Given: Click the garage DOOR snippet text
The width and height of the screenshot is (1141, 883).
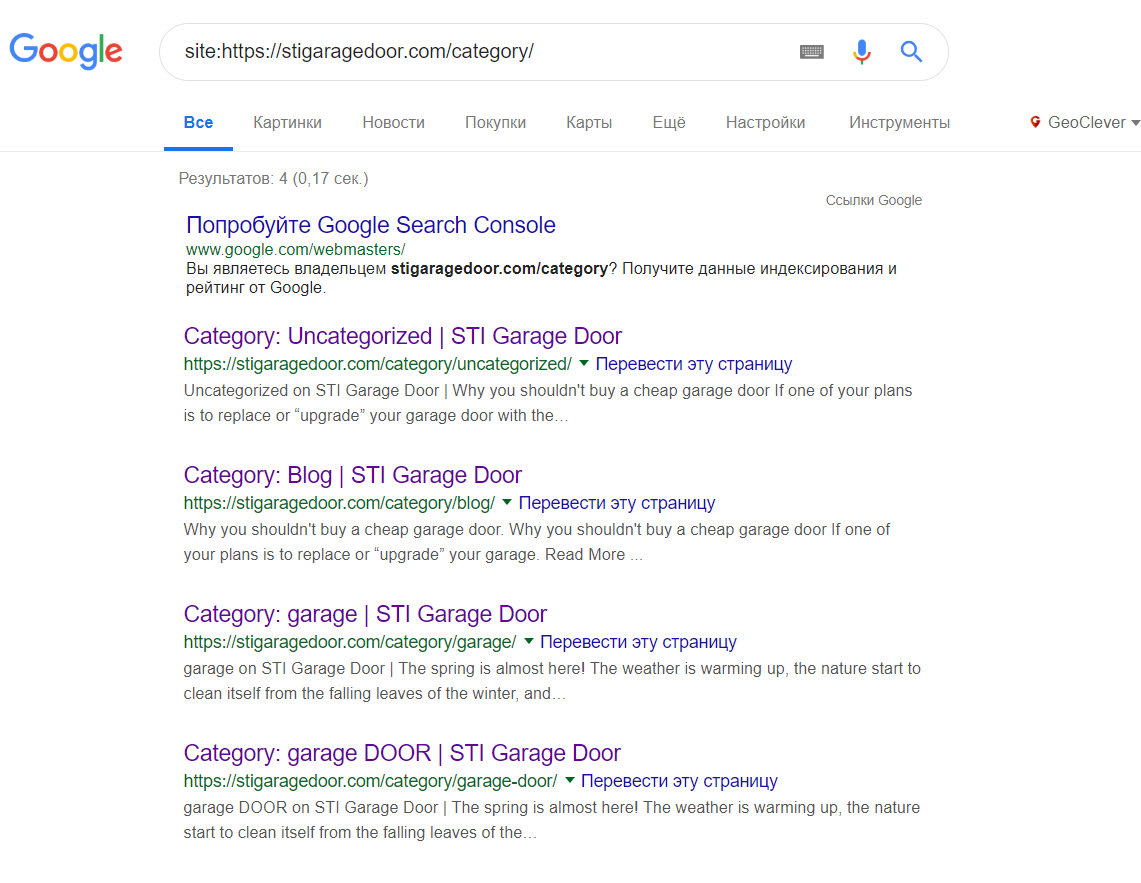Looking at the screenshot, I should click(x=552, y=820).
